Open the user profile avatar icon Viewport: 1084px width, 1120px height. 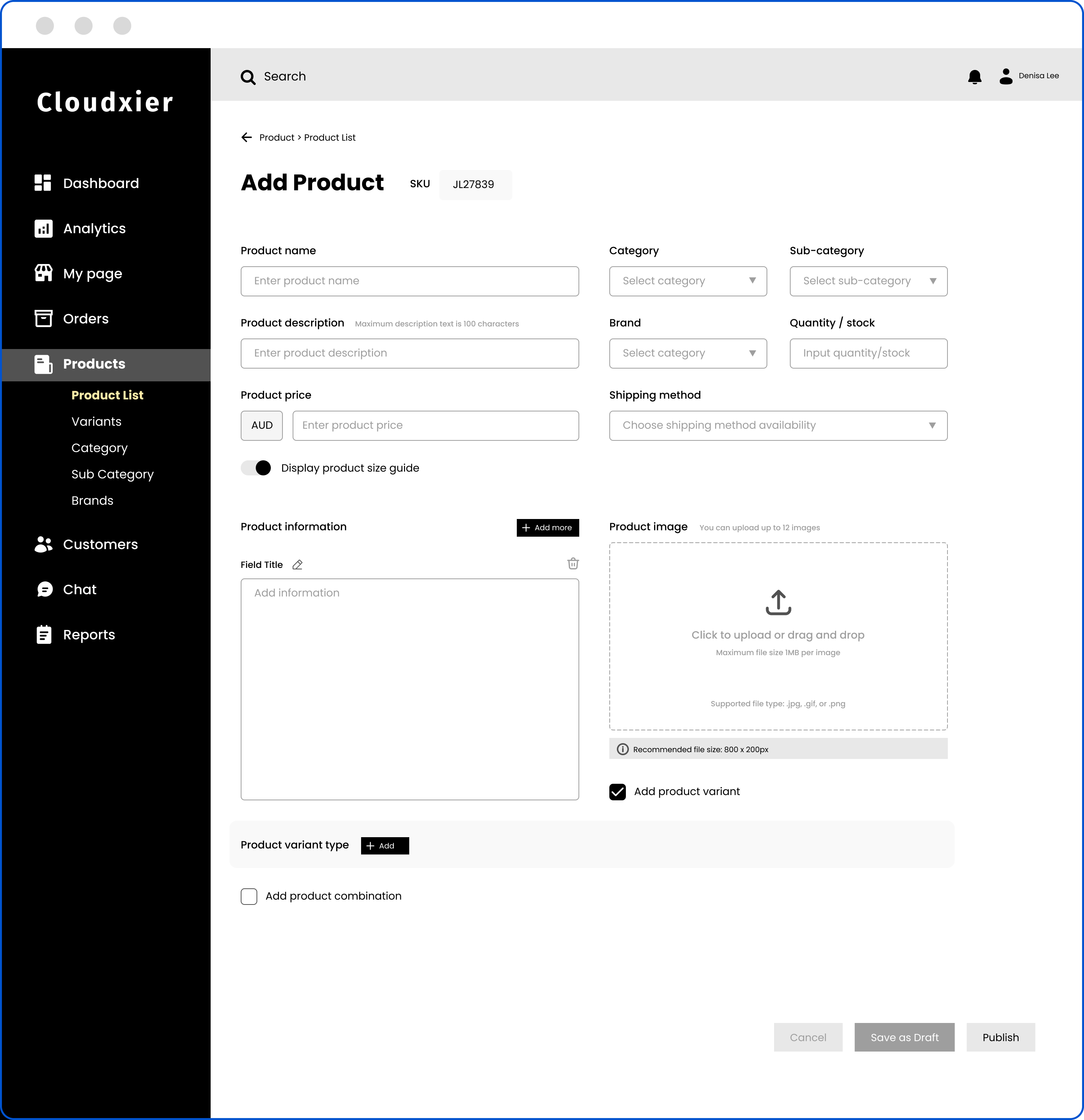(x=1006, y=76)
